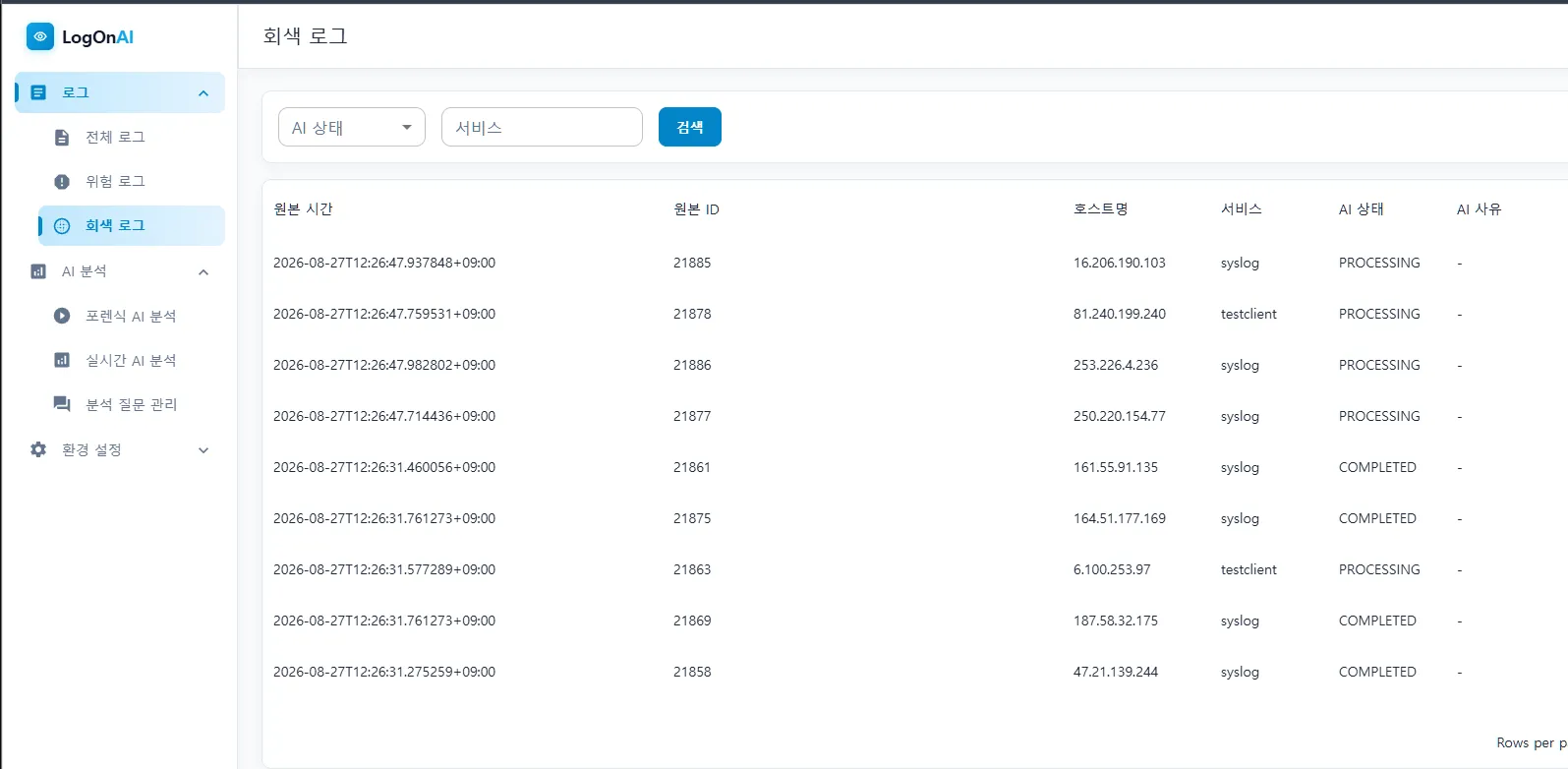
Task: Click the AI 사유 column header
Action: pyautogui.click(x=1480, y=208)
